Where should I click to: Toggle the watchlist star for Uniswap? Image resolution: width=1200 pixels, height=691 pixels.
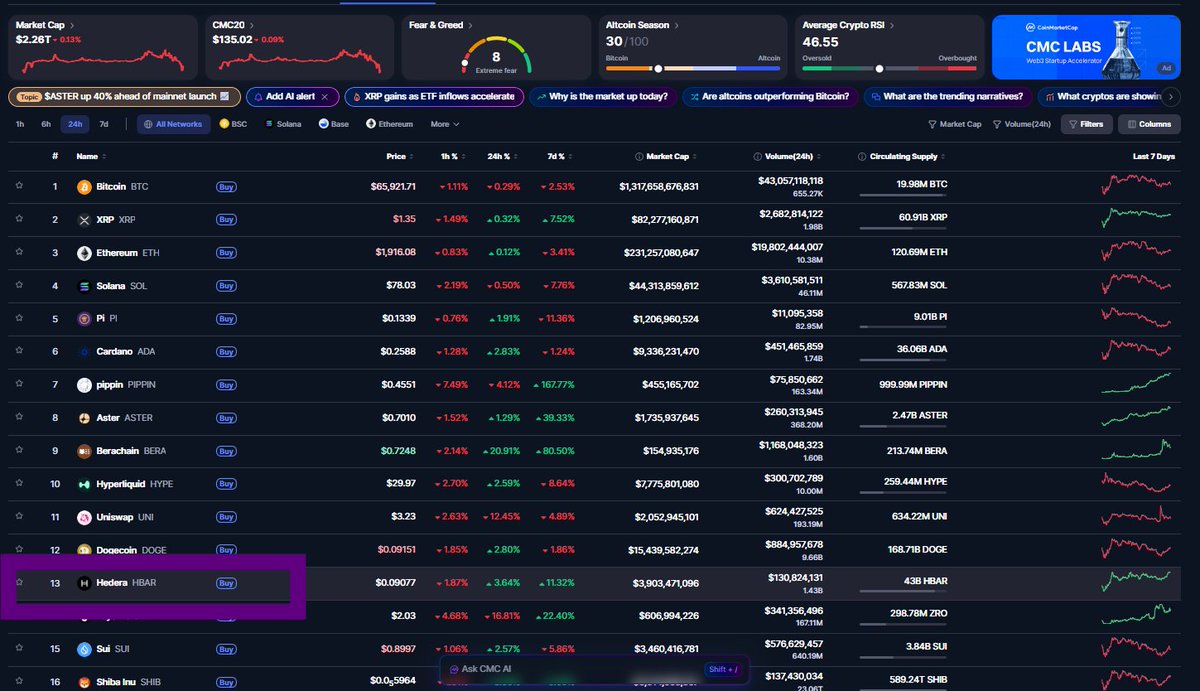coord(18,517)
